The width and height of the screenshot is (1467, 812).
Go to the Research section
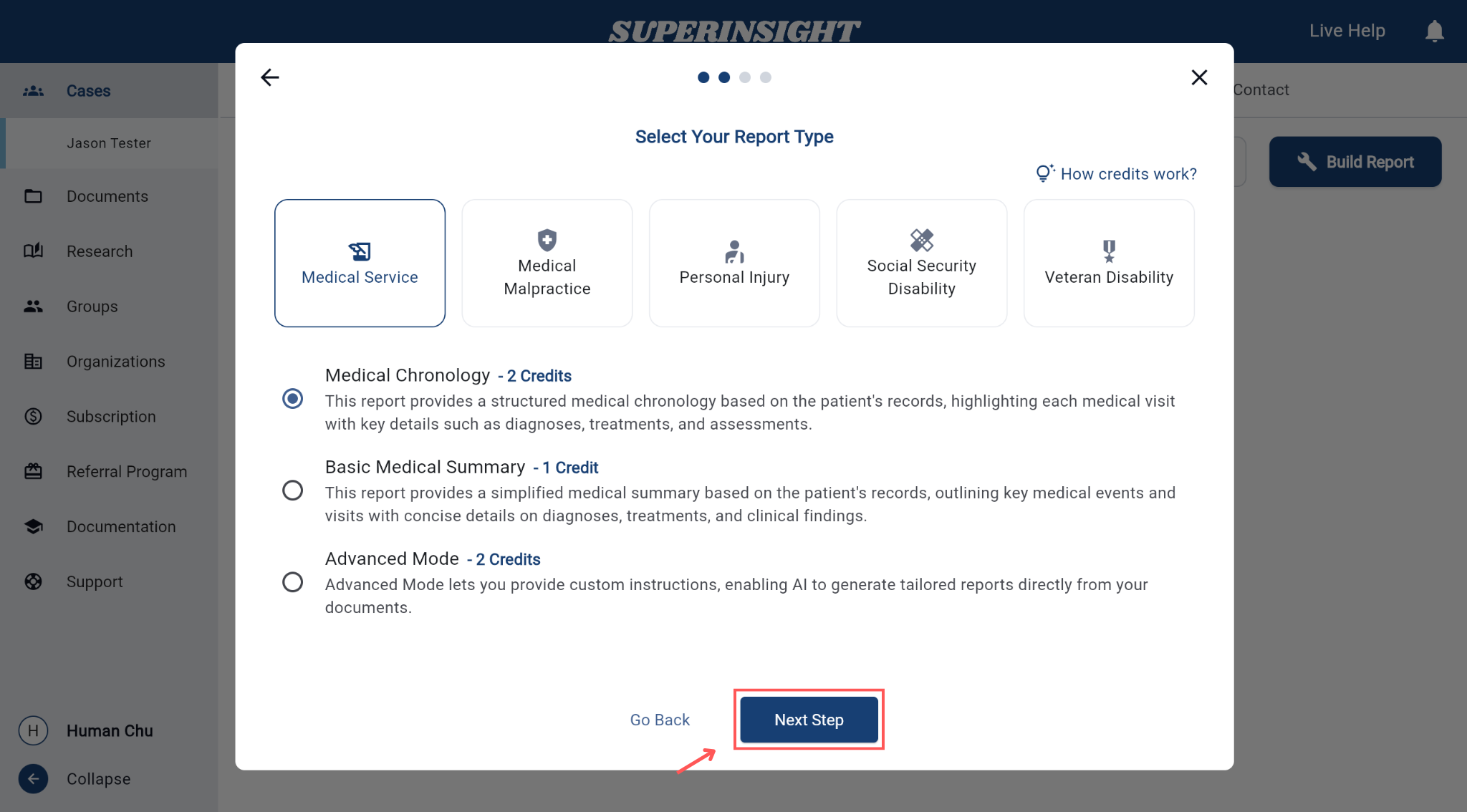[x=109, y=251]
